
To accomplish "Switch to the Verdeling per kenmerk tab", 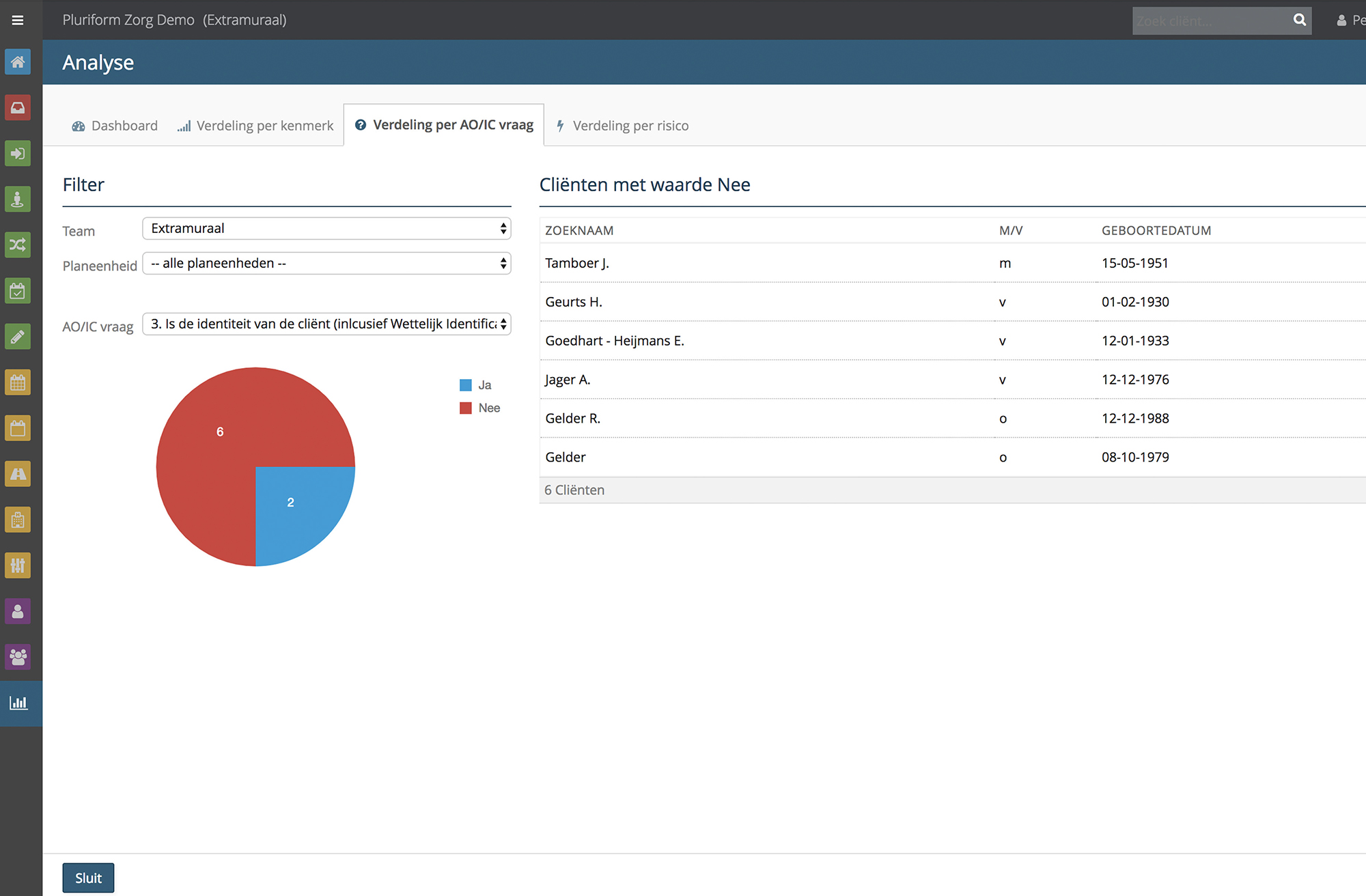I will 255,126.
